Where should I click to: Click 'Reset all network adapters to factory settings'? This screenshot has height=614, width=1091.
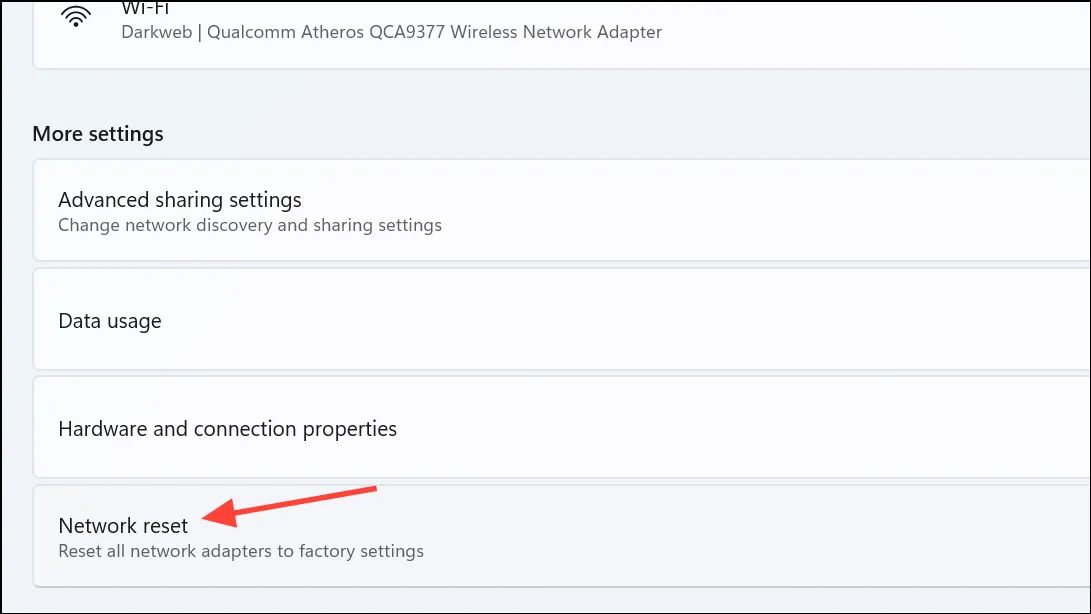pyautogui.click(x=241, y=551)
